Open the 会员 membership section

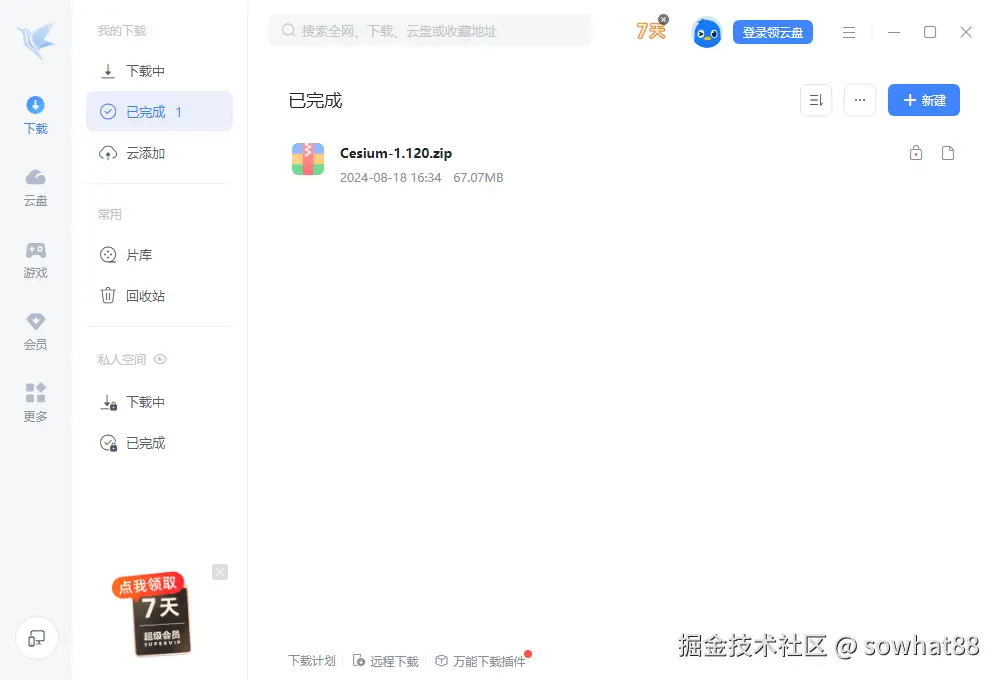tap(36, 332)
